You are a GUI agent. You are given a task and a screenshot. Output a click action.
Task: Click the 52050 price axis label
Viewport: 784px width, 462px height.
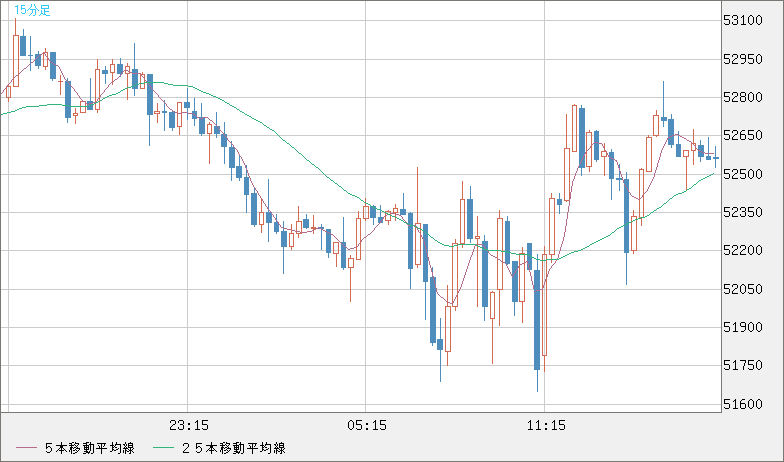[x=743, y=289]
